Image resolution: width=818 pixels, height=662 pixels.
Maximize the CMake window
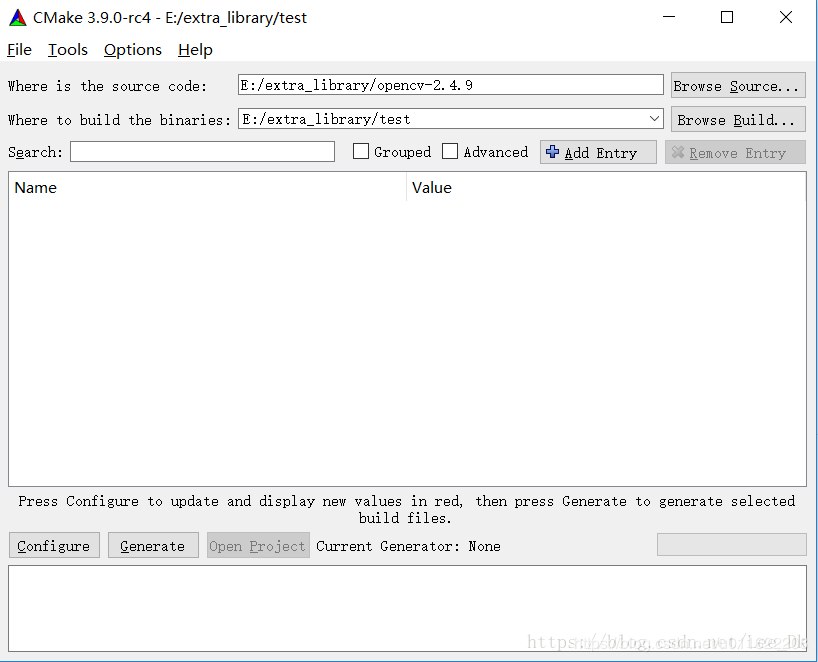click(727, 17)
